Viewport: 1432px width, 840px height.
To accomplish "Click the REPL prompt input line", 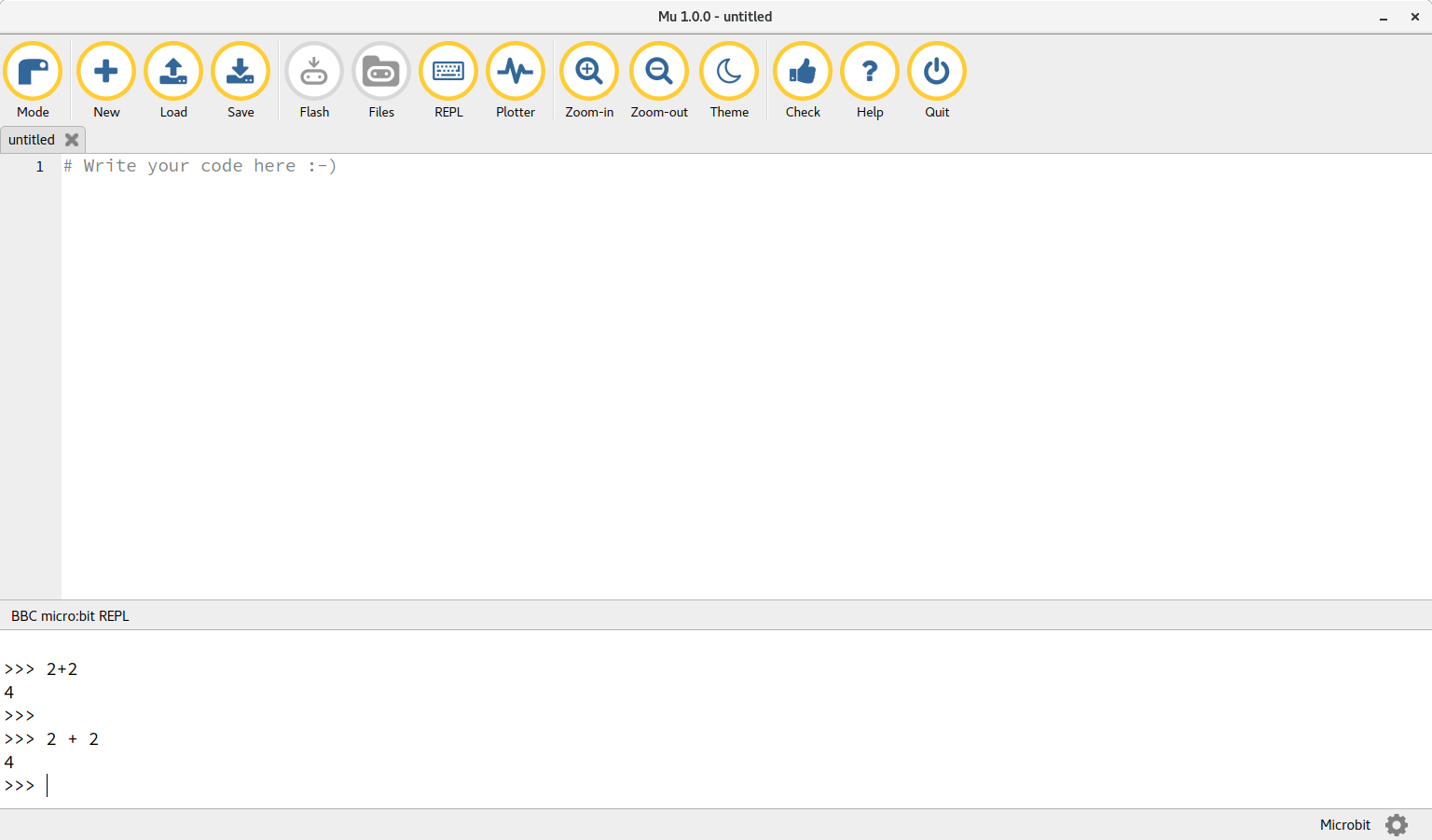I will tap(716, 786).
